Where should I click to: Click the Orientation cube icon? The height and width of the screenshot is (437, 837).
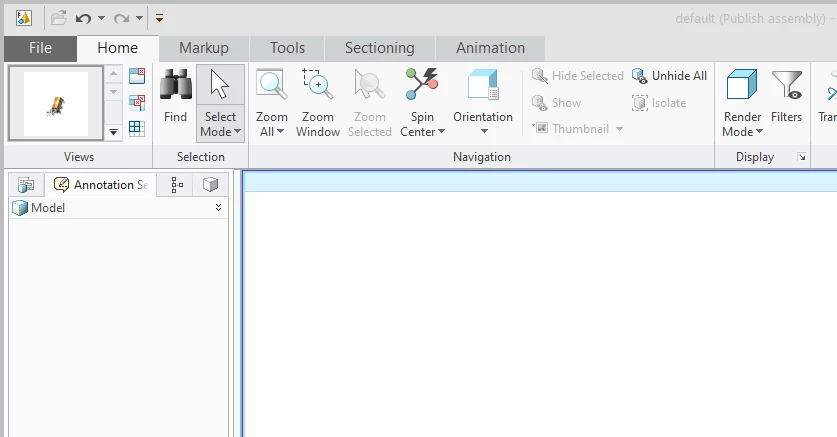(x=483, y=85)
